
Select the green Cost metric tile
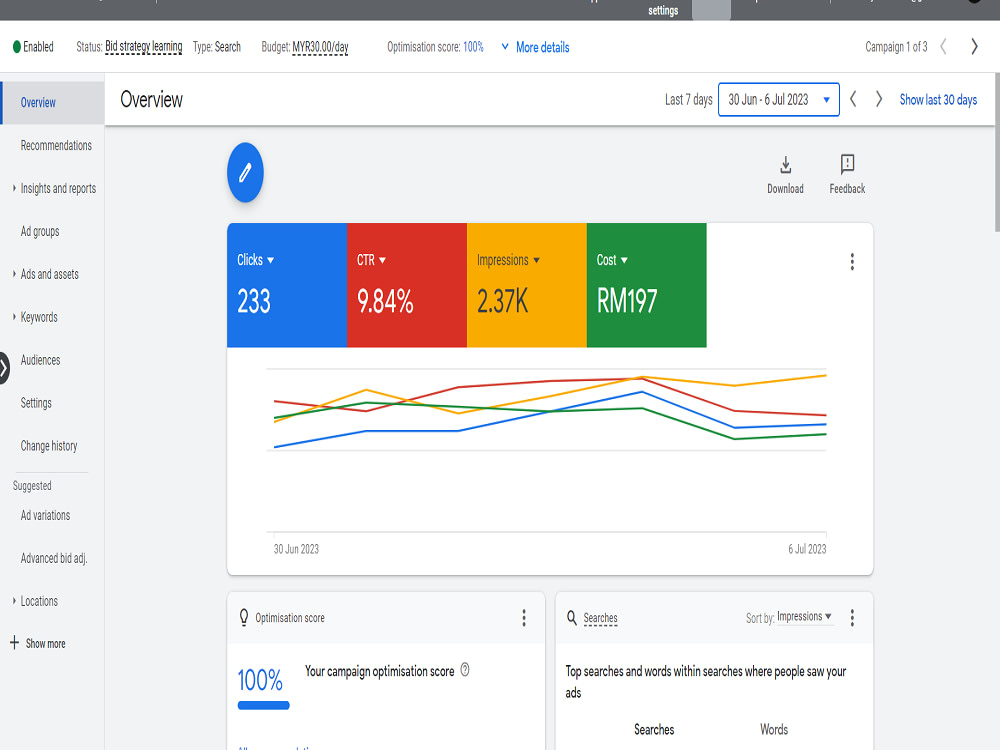tap(647, 285)
